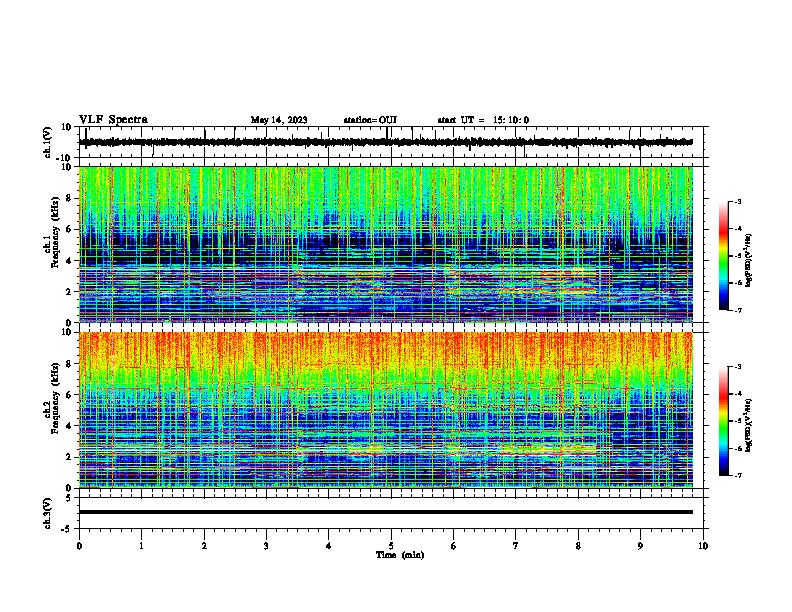This screenshot has height=612, width=792.
Task: Select the "May 14, 2023" date text
Action: pos(279,120)
